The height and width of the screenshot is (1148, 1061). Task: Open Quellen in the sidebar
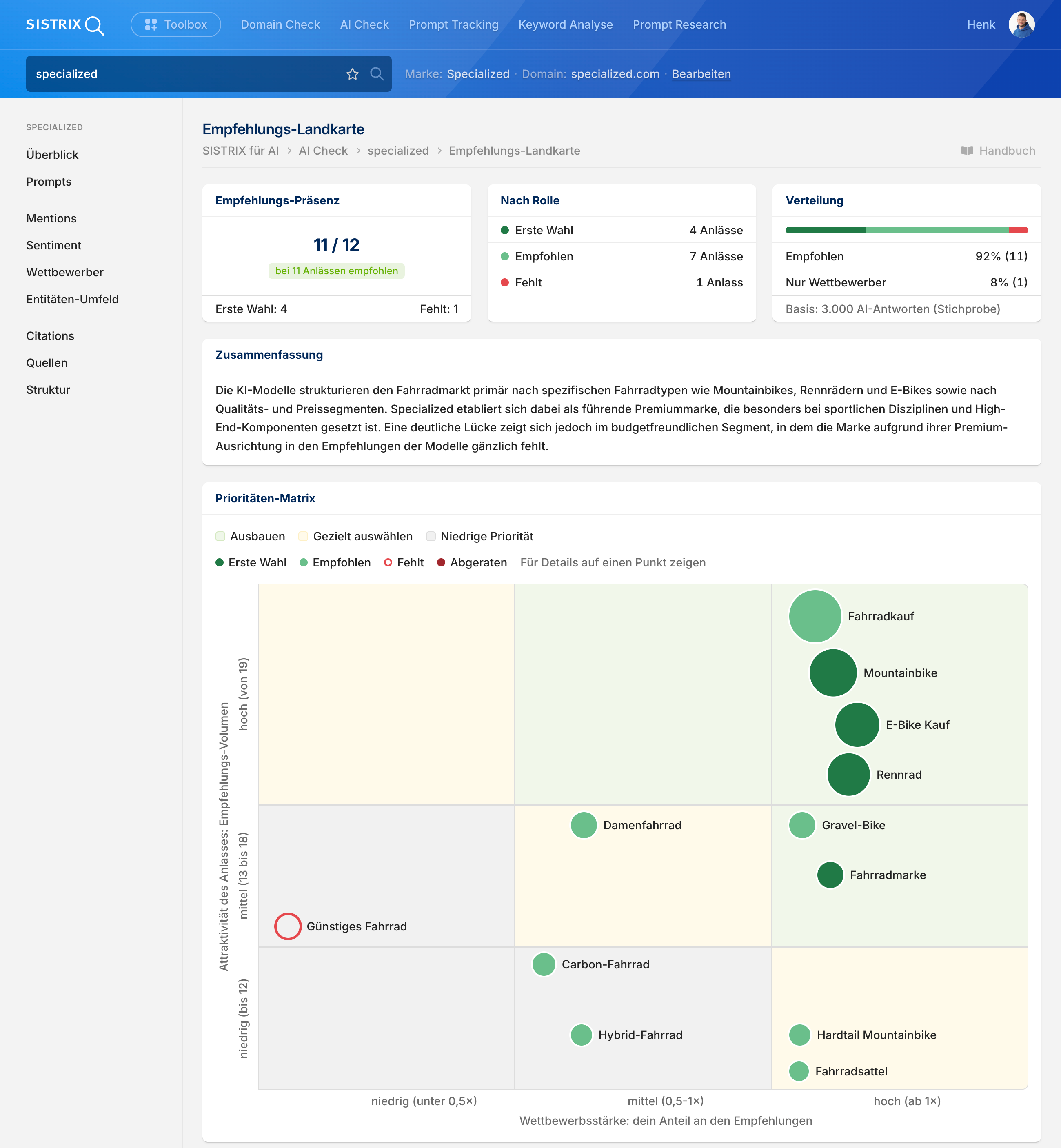(47, 363)
